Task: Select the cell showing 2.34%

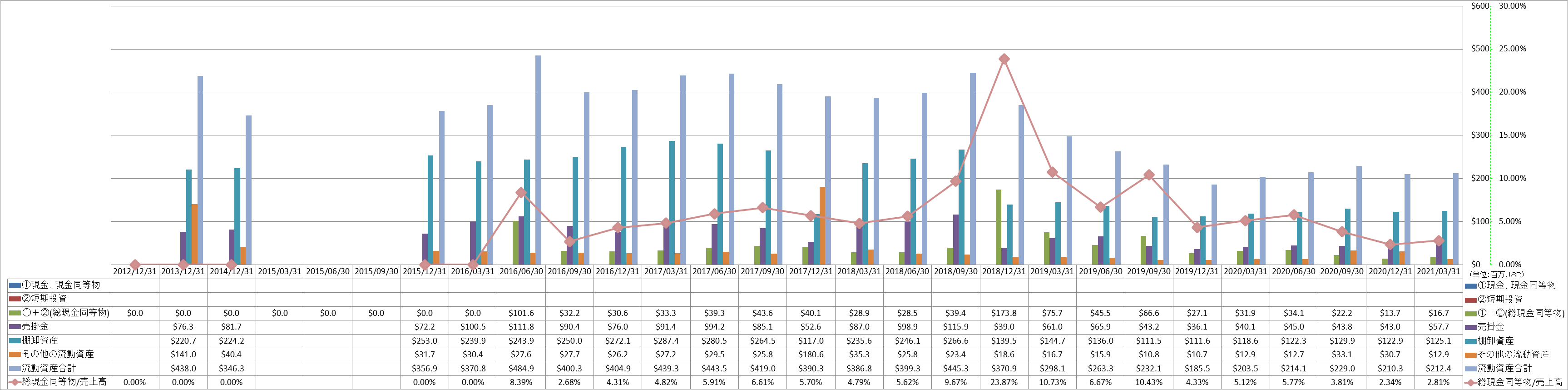Action: click(1390, 382)
